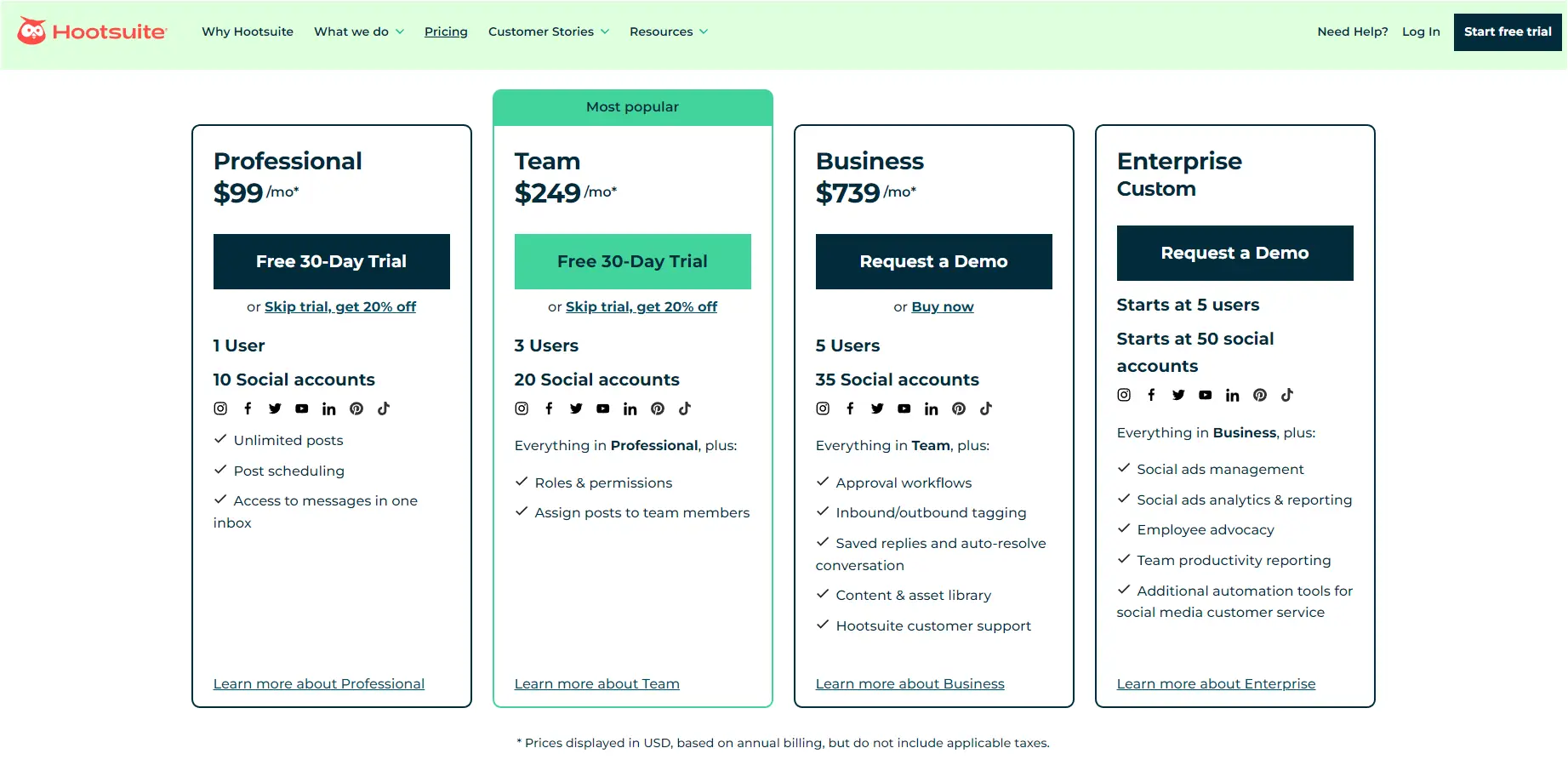Click TikTok icon in Professional plan
Viewport: 1568px width, 771px height.
click(384, 408)
